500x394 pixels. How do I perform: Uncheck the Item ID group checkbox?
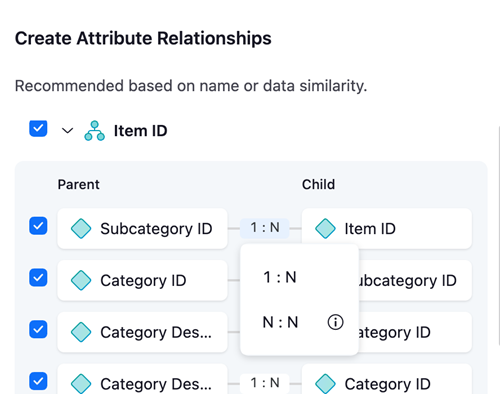coord(38,128)
